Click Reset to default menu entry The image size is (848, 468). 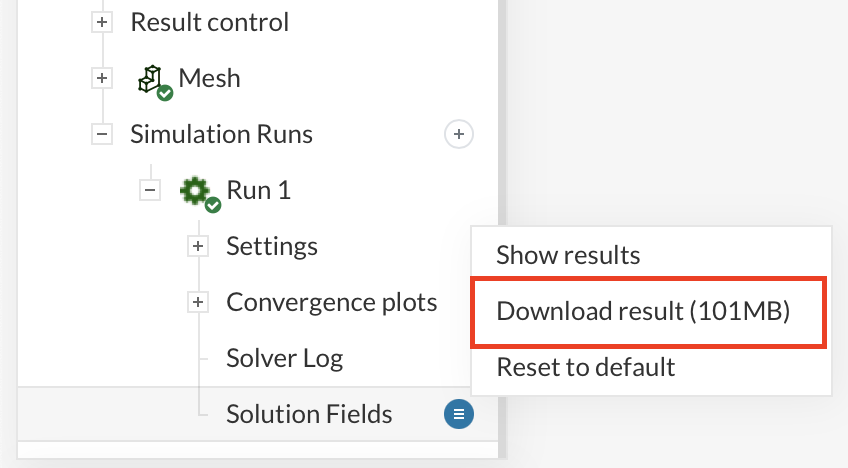click(x=585, y=367)
